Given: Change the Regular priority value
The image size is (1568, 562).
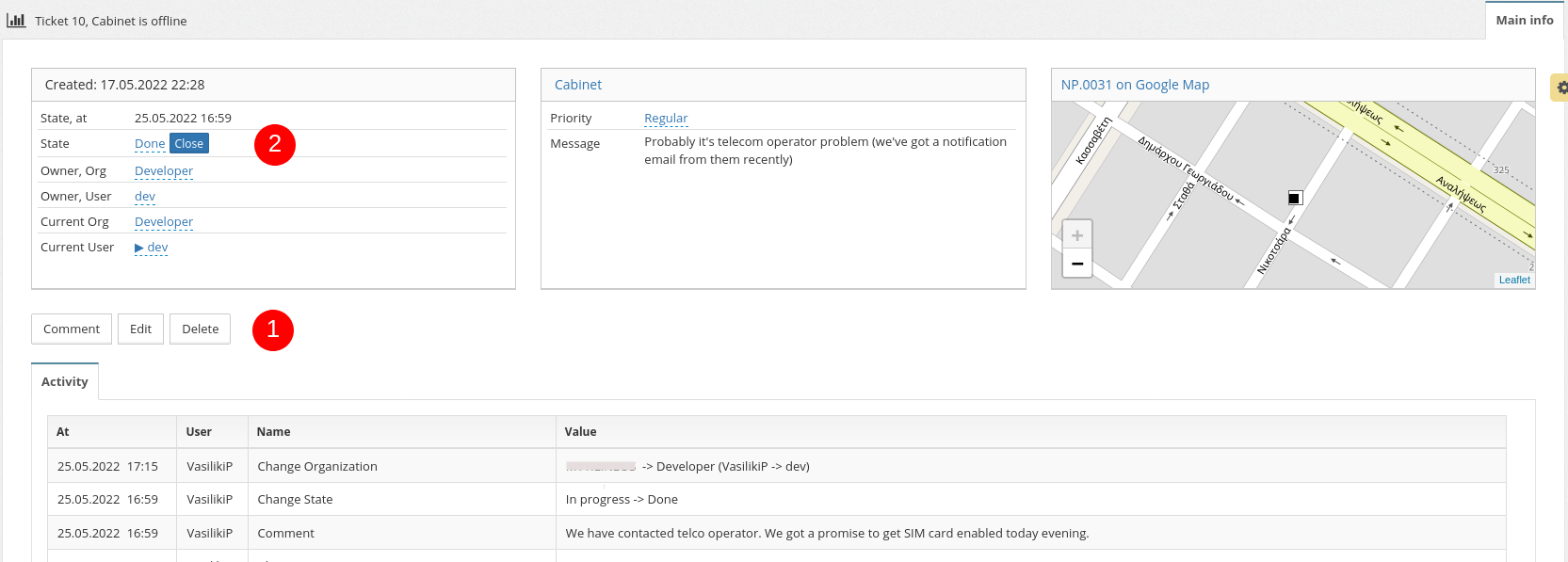Looking at the screenshot, I should pos(666,119).
